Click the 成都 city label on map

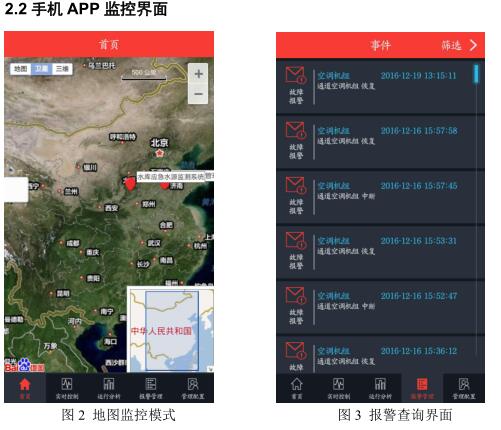(x=73, y=243)
